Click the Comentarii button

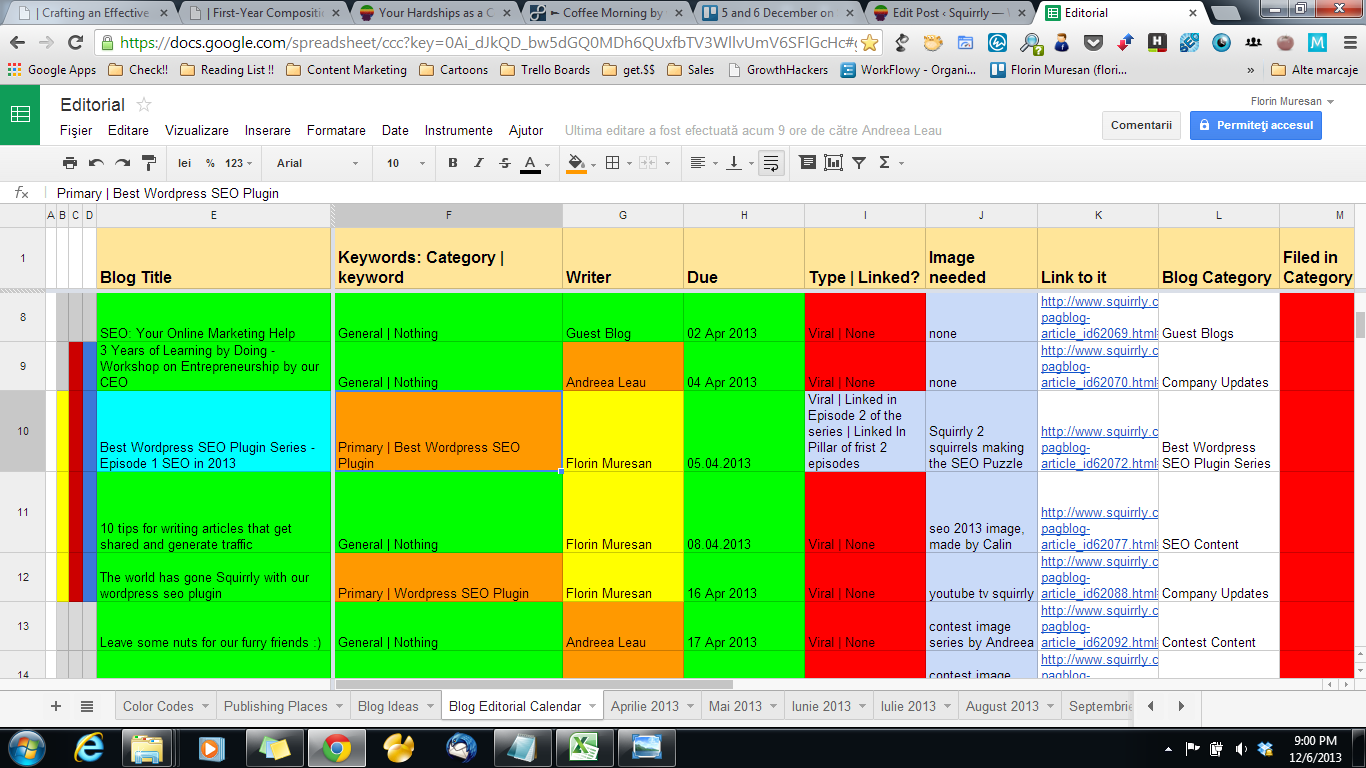coord(1141,125)
